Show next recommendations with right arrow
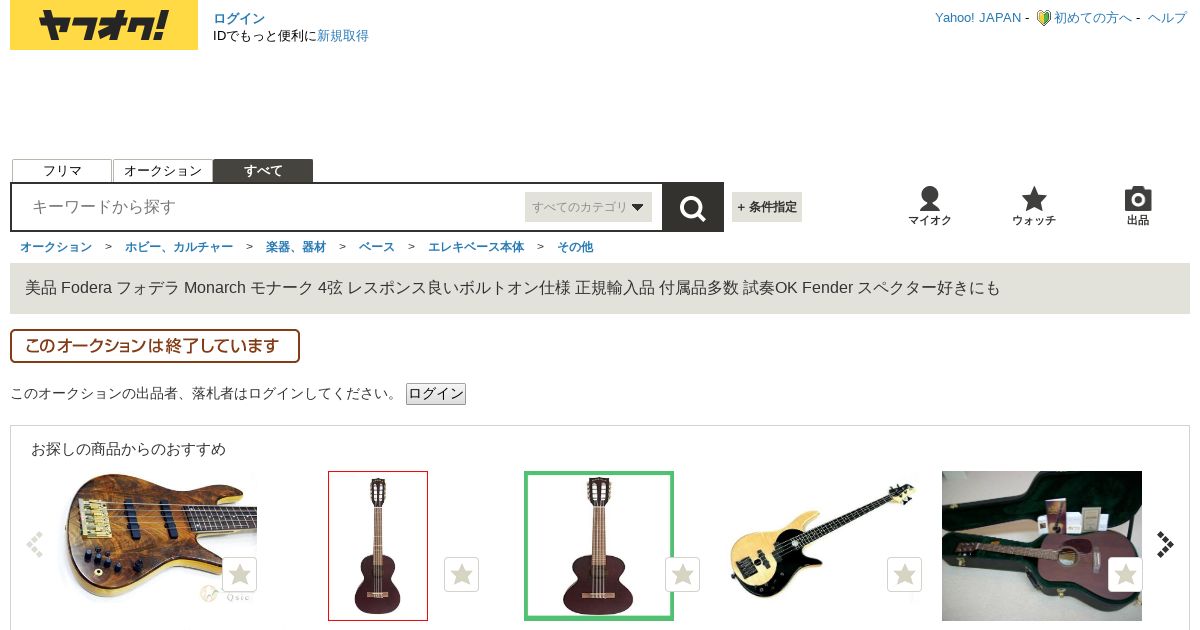Screen dimensions: 1200x630 pos(1165,544)
